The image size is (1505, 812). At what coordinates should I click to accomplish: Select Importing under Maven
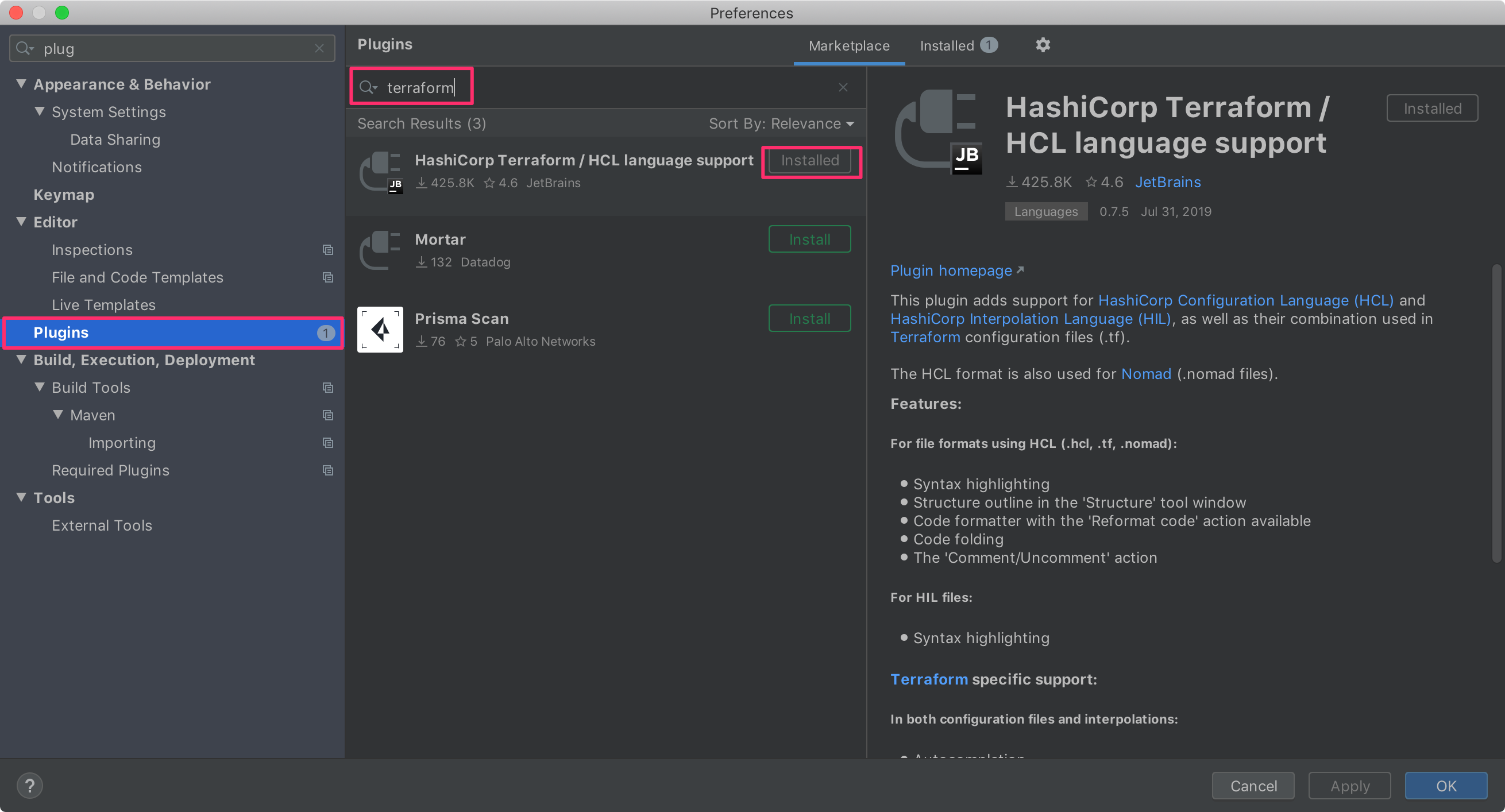[x=122, y=443]
